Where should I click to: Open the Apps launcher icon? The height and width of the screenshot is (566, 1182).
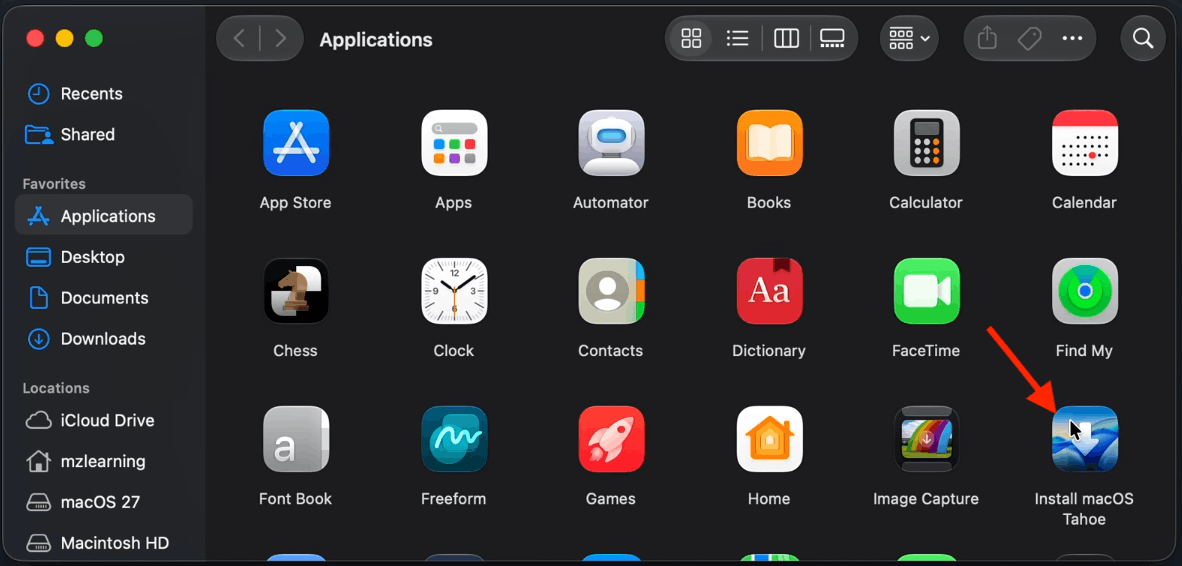(454, 143)
